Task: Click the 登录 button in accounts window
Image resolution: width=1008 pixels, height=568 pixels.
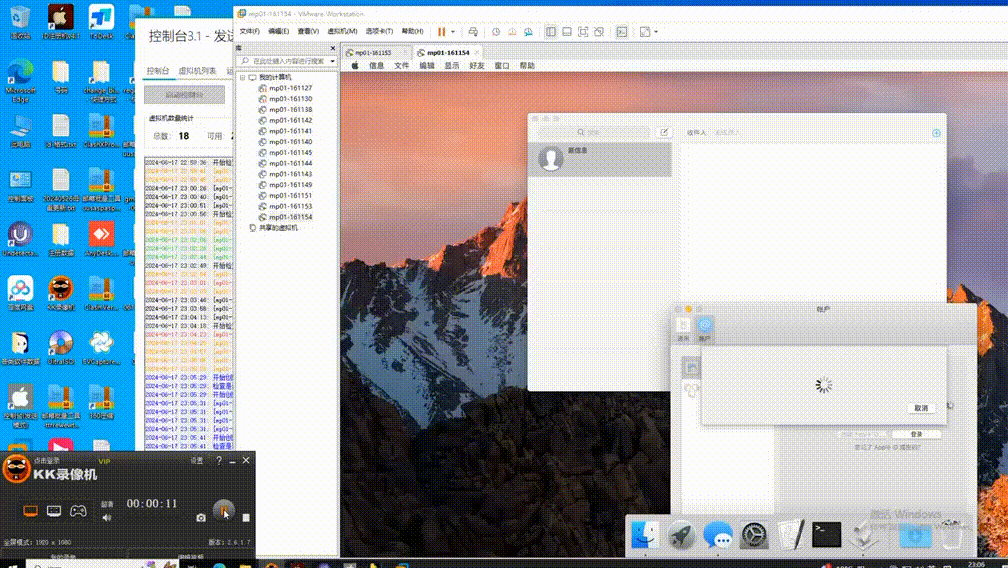Action: [x=916, y=434]
